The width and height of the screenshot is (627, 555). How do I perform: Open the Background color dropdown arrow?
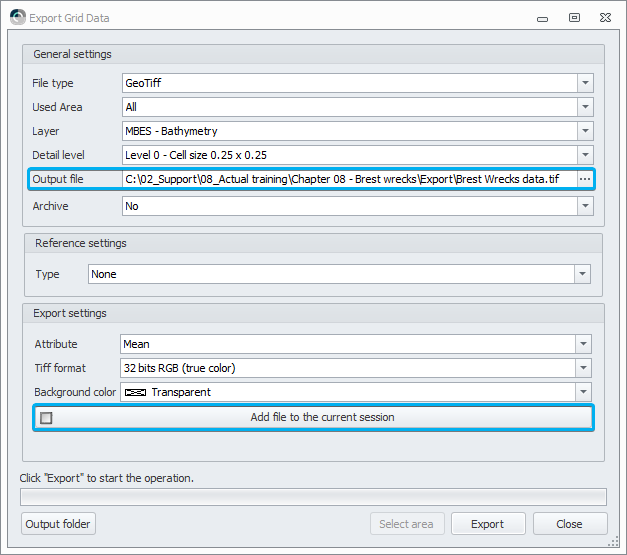tap(583, 392)
